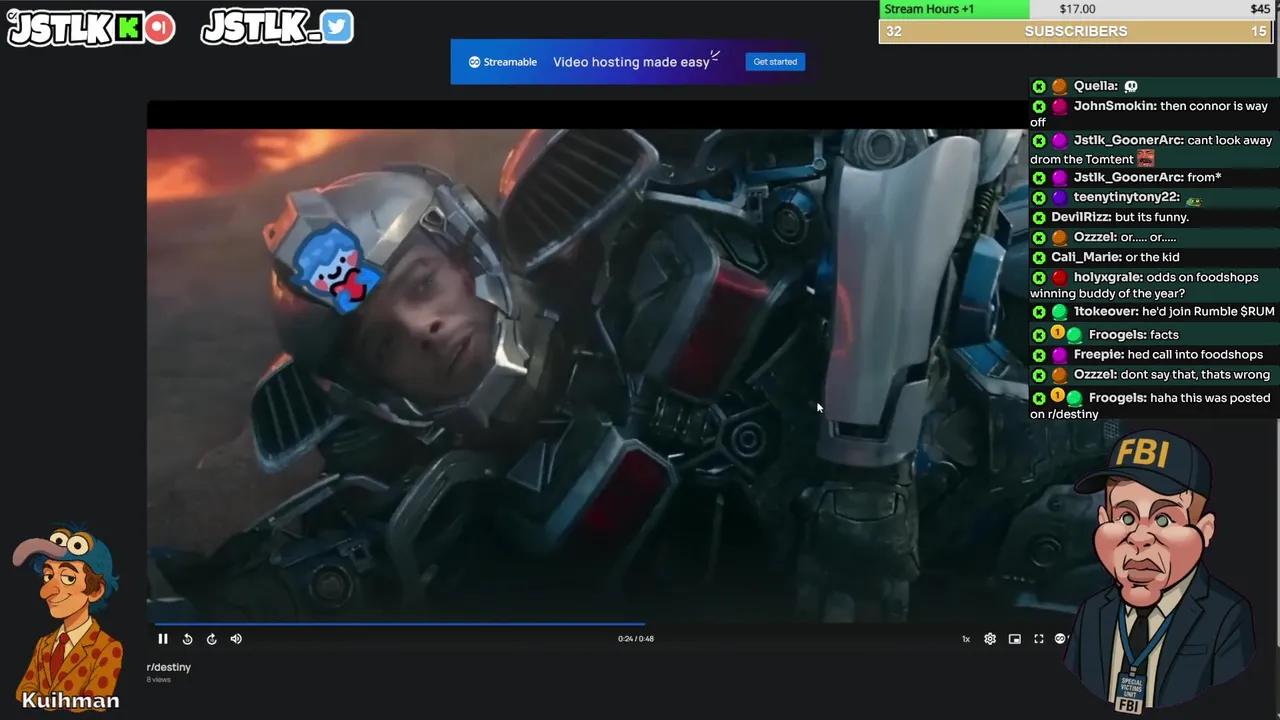Click the green badge next to 1tokeover
Screen dimensions: 1280x720
[x=1059, y=312]
